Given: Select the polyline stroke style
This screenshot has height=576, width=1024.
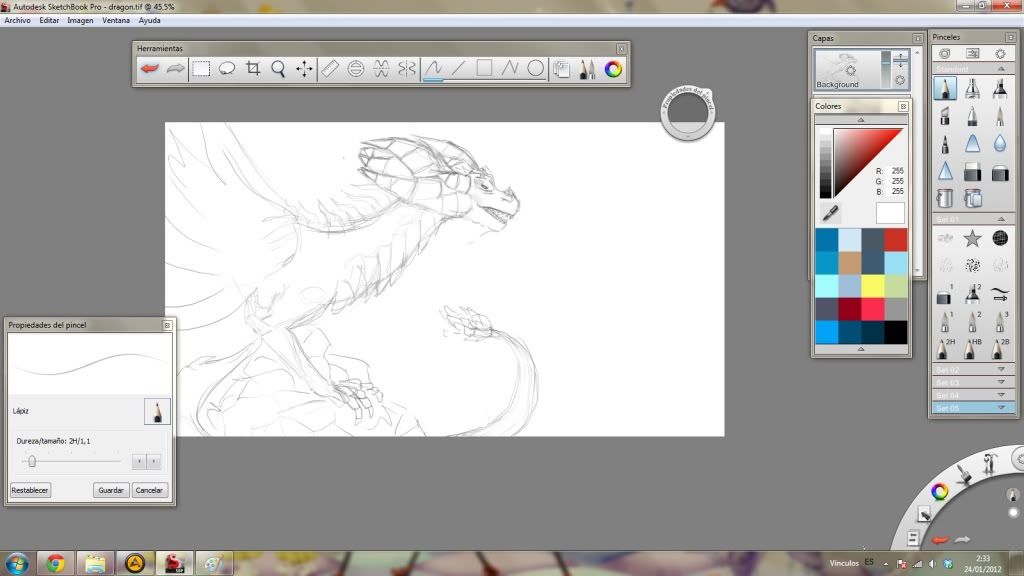Looking at the screenshot, I should 509,69.
